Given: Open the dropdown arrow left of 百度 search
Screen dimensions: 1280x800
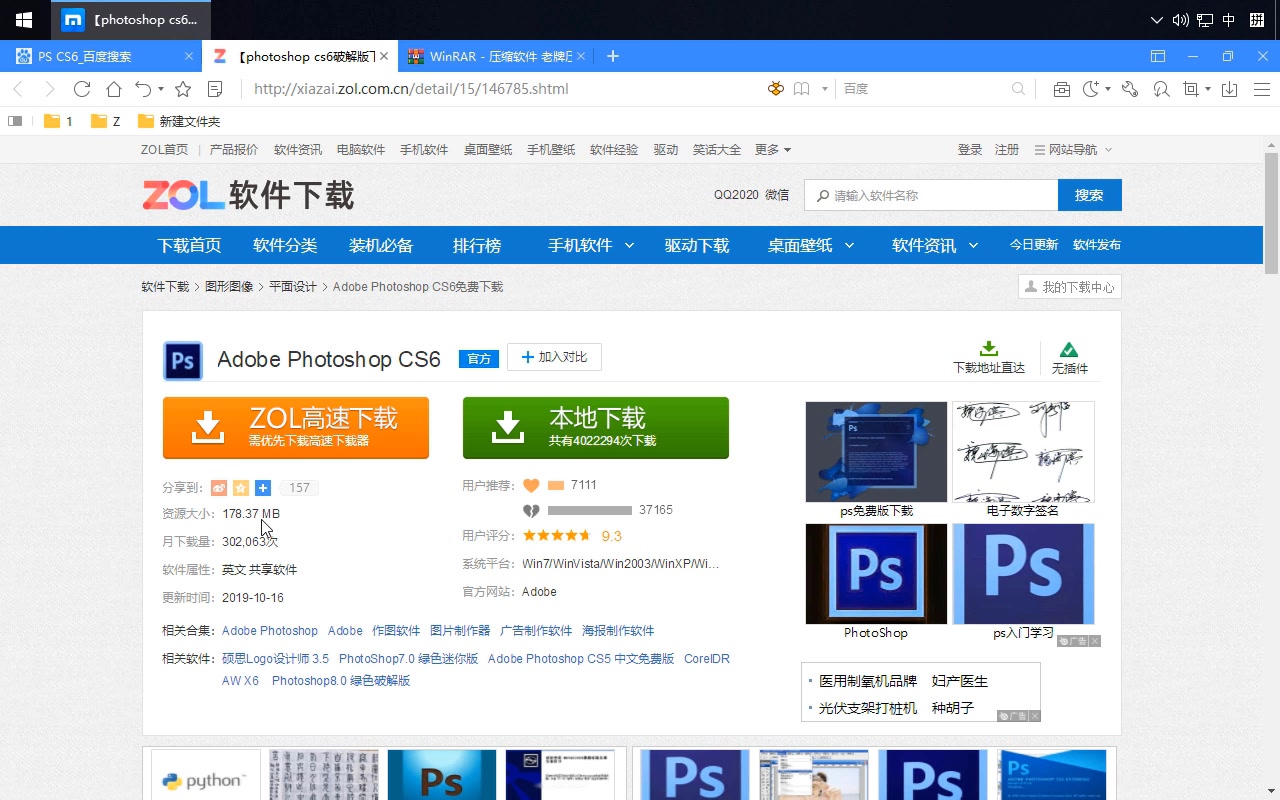Looking at the screenshot, I should (825, 89).
